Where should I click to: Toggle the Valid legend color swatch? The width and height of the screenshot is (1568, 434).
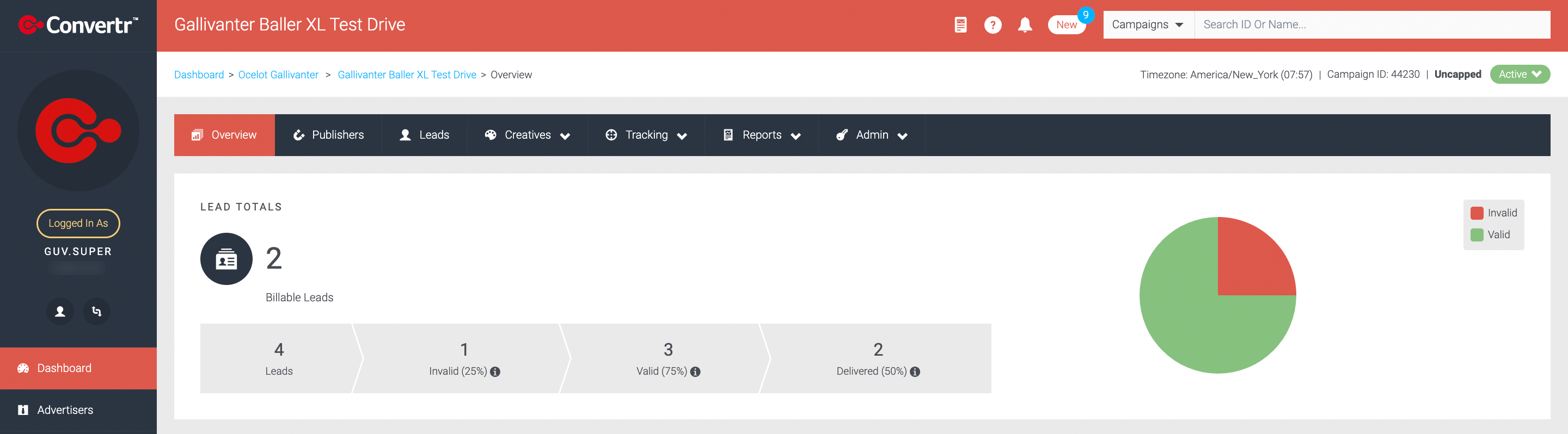click(1477, 234)
